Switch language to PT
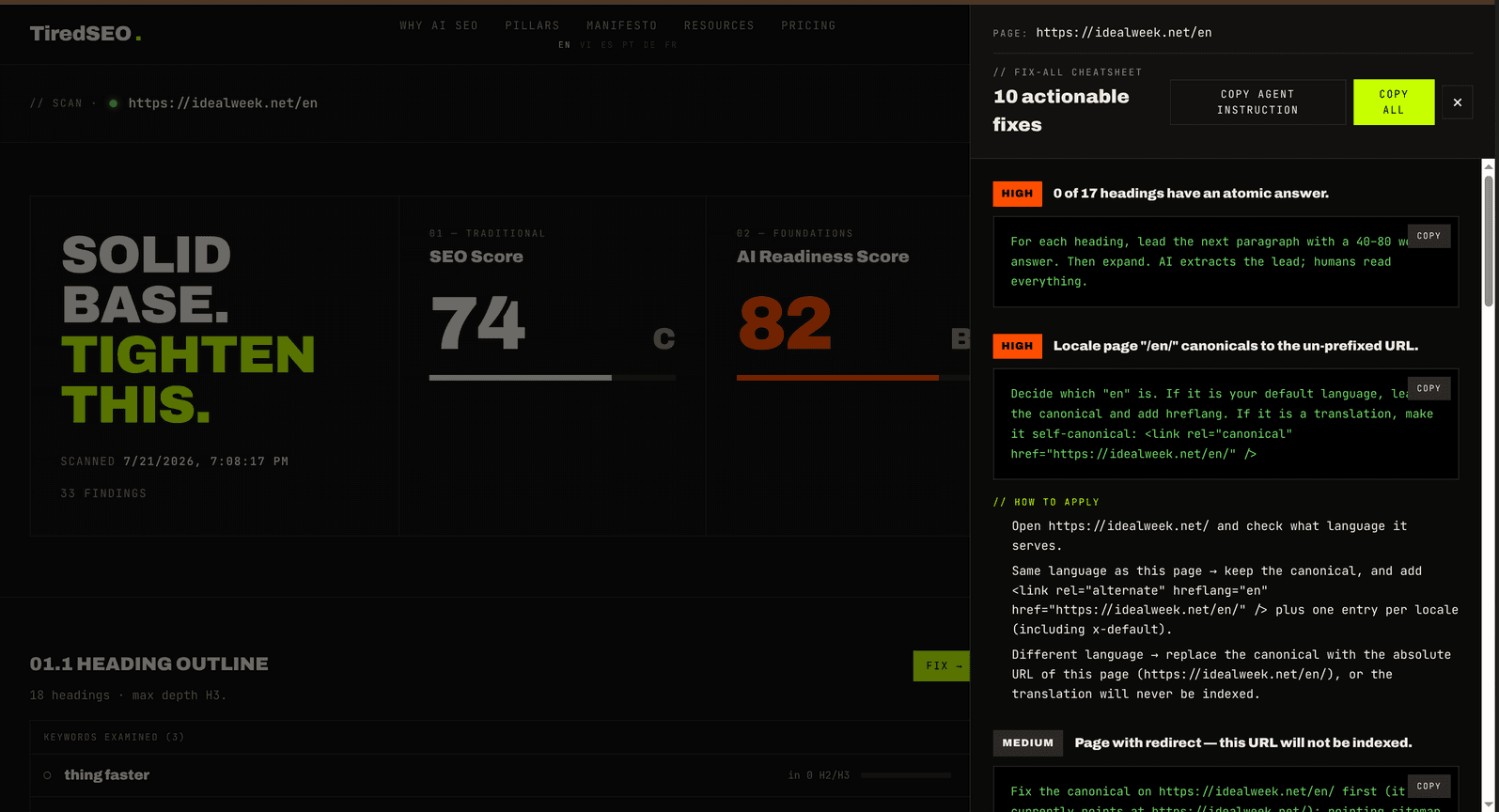The width and height of the screenshot is (1499, 812). point(628,45)
